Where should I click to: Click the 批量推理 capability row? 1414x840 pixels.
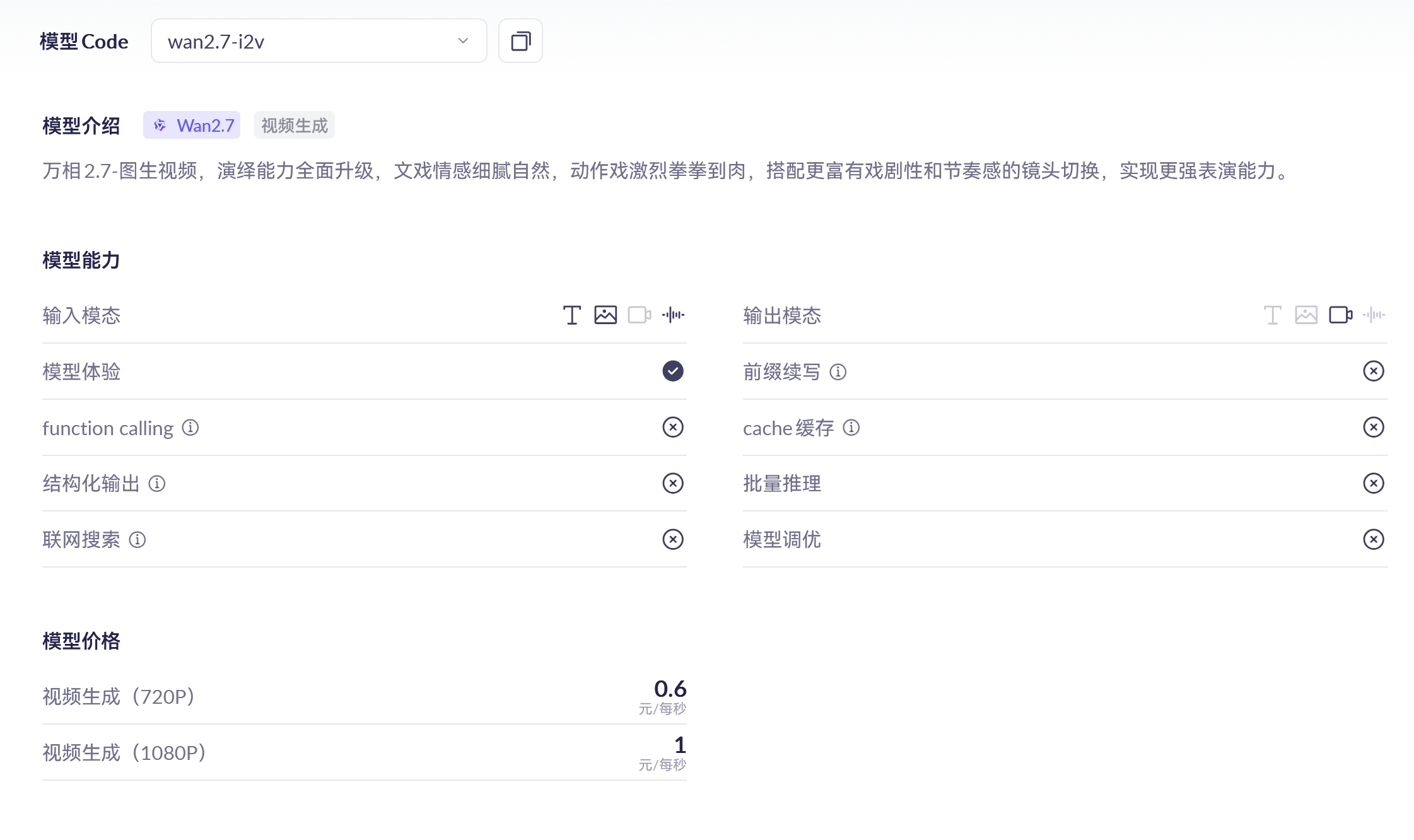(x=1065, y=483)
